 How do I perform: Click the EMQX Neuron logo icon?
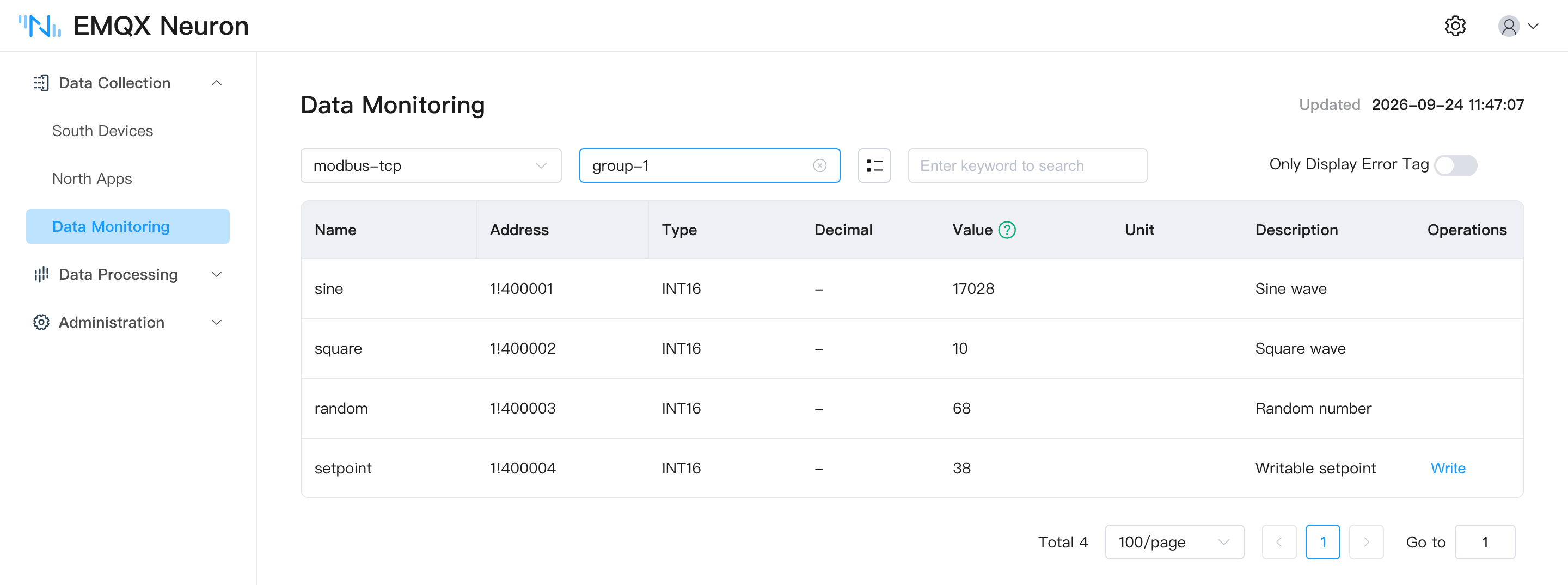point(40,26)
